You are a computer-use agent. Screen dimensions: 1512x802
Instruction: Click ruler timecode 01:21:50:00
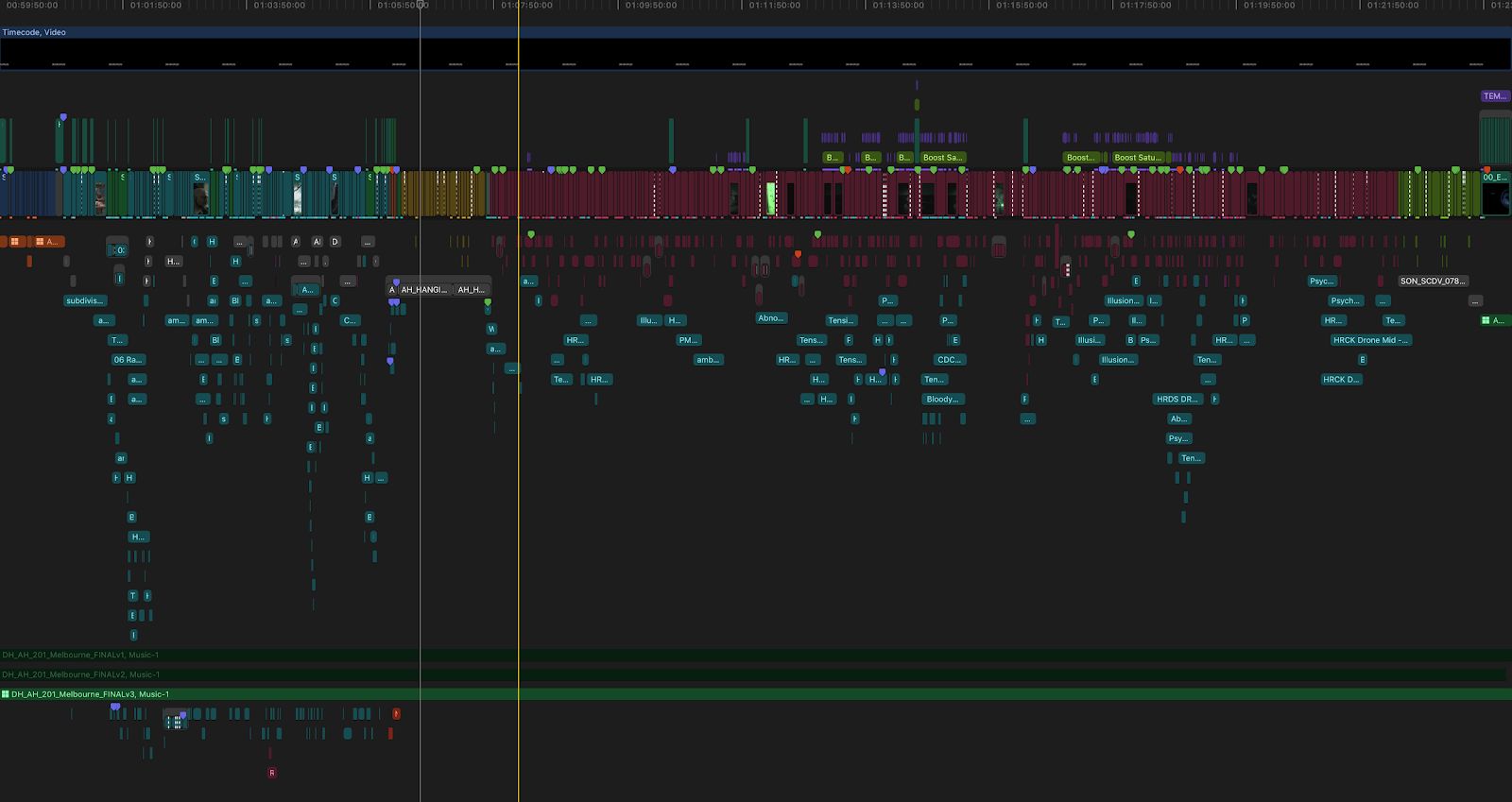pyautogui.click(x=1393, y=6)
